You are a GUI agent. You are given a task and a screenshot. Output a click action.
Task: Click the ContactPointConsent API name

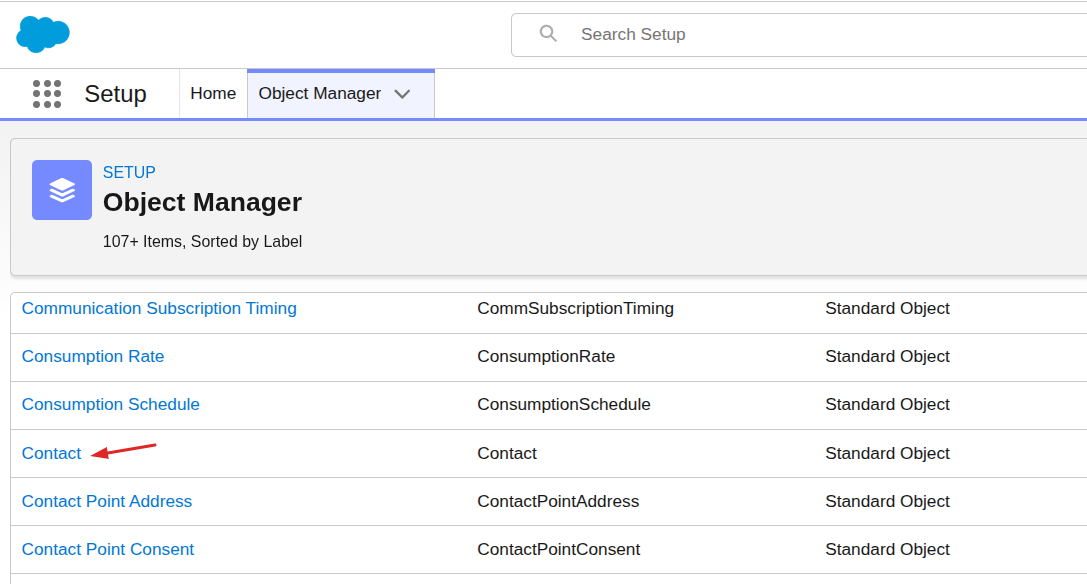click(559, 549)
